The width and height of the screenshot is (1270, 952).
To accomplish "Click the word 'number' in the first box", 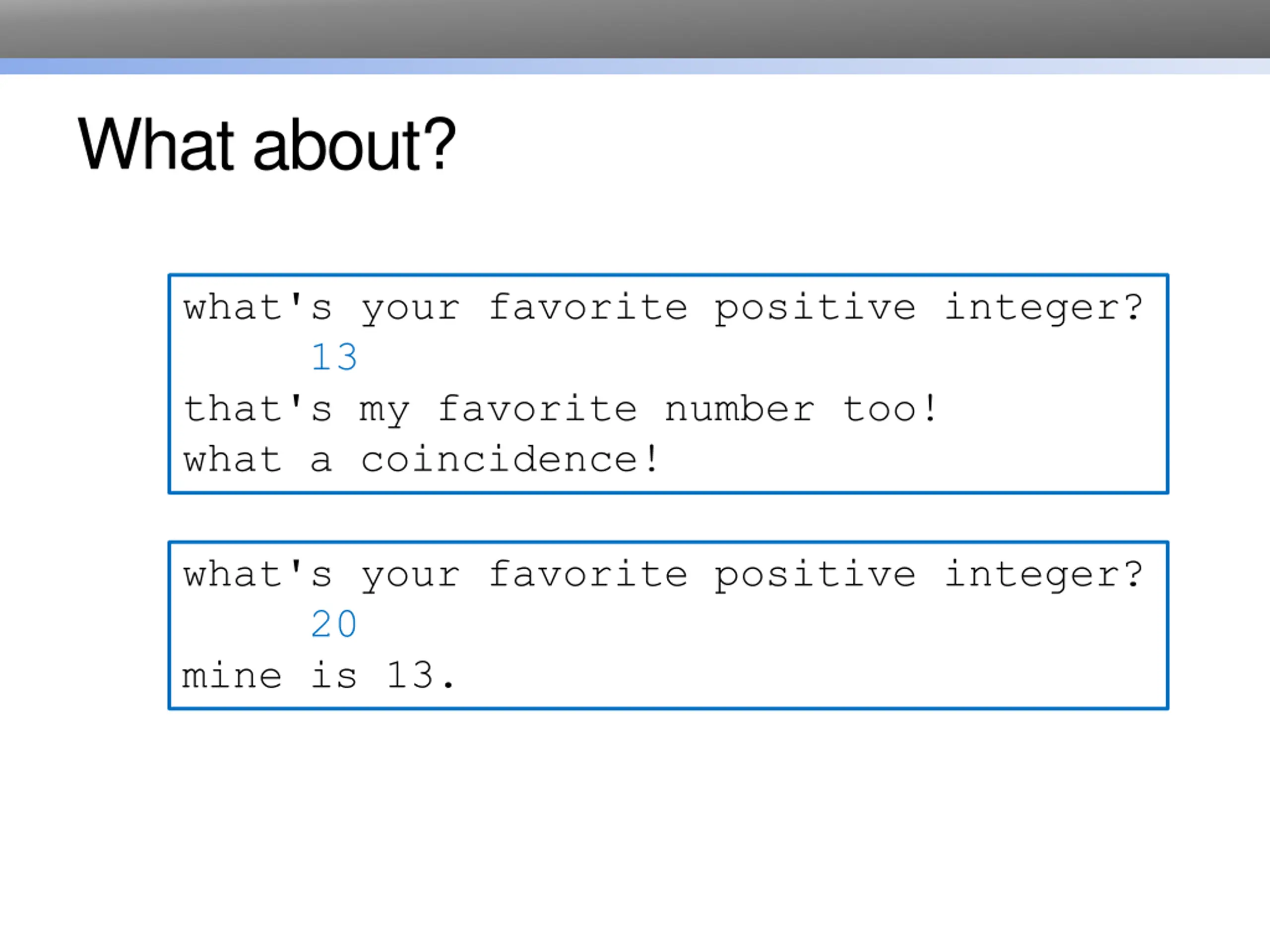I will coord(740,409).
